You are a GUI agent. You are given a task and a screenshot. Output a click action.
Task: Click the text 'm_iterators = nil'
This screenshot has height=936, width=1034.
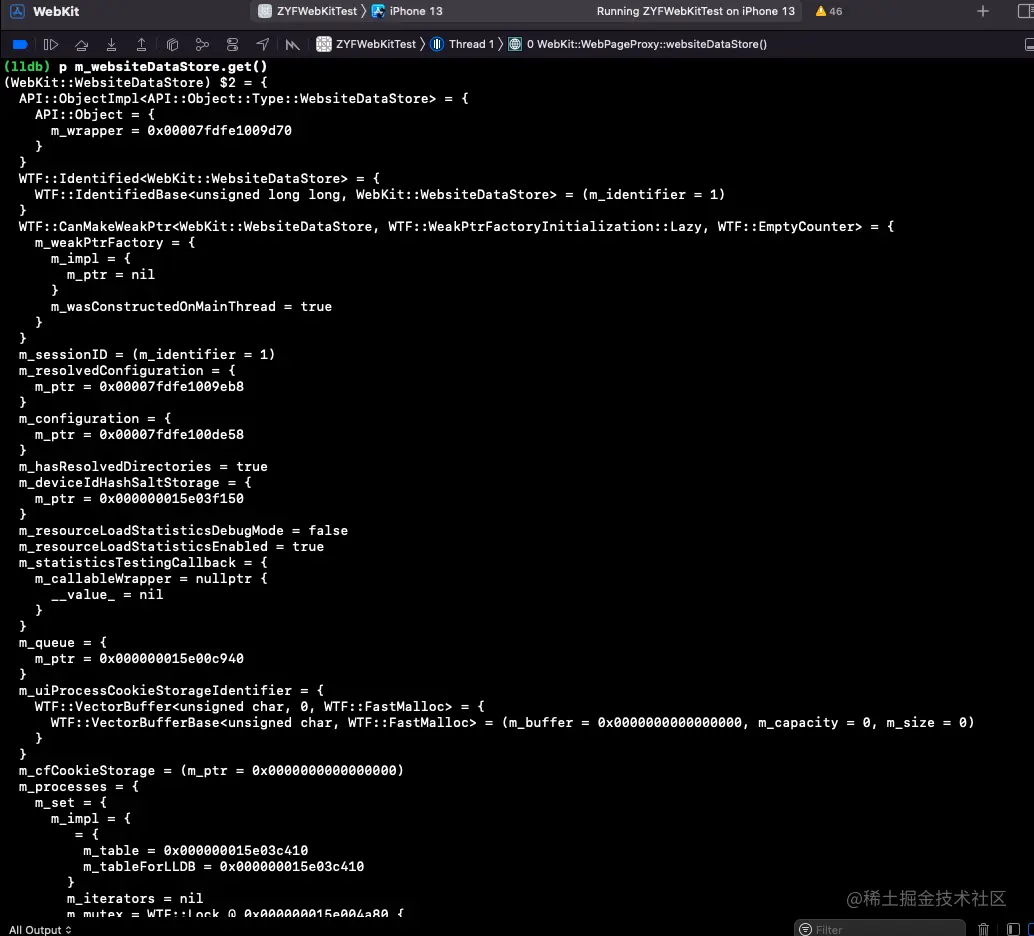(x=135, y=899)
